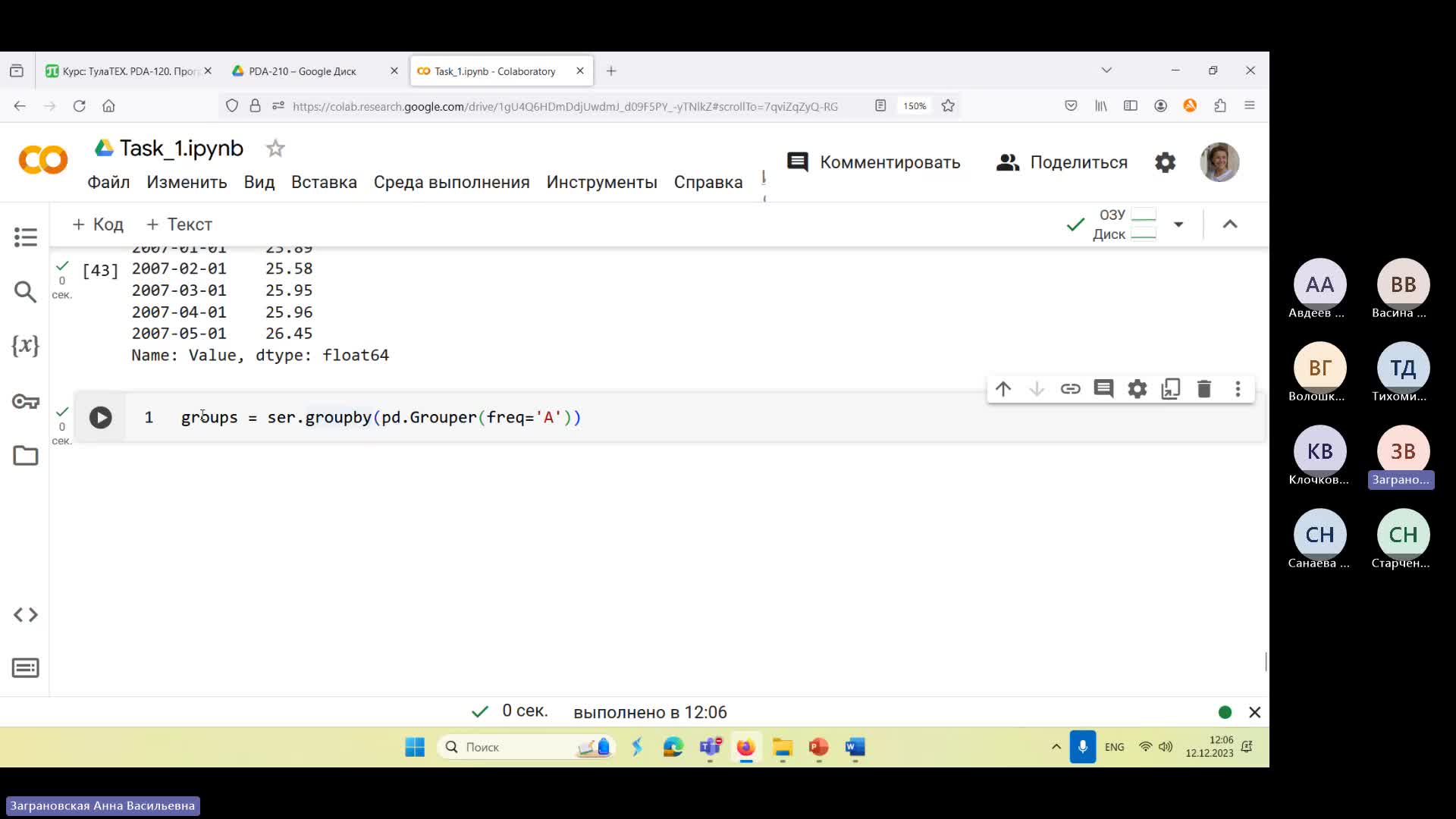
Task: Open the cell editor settings gear
Action: 1137,389
